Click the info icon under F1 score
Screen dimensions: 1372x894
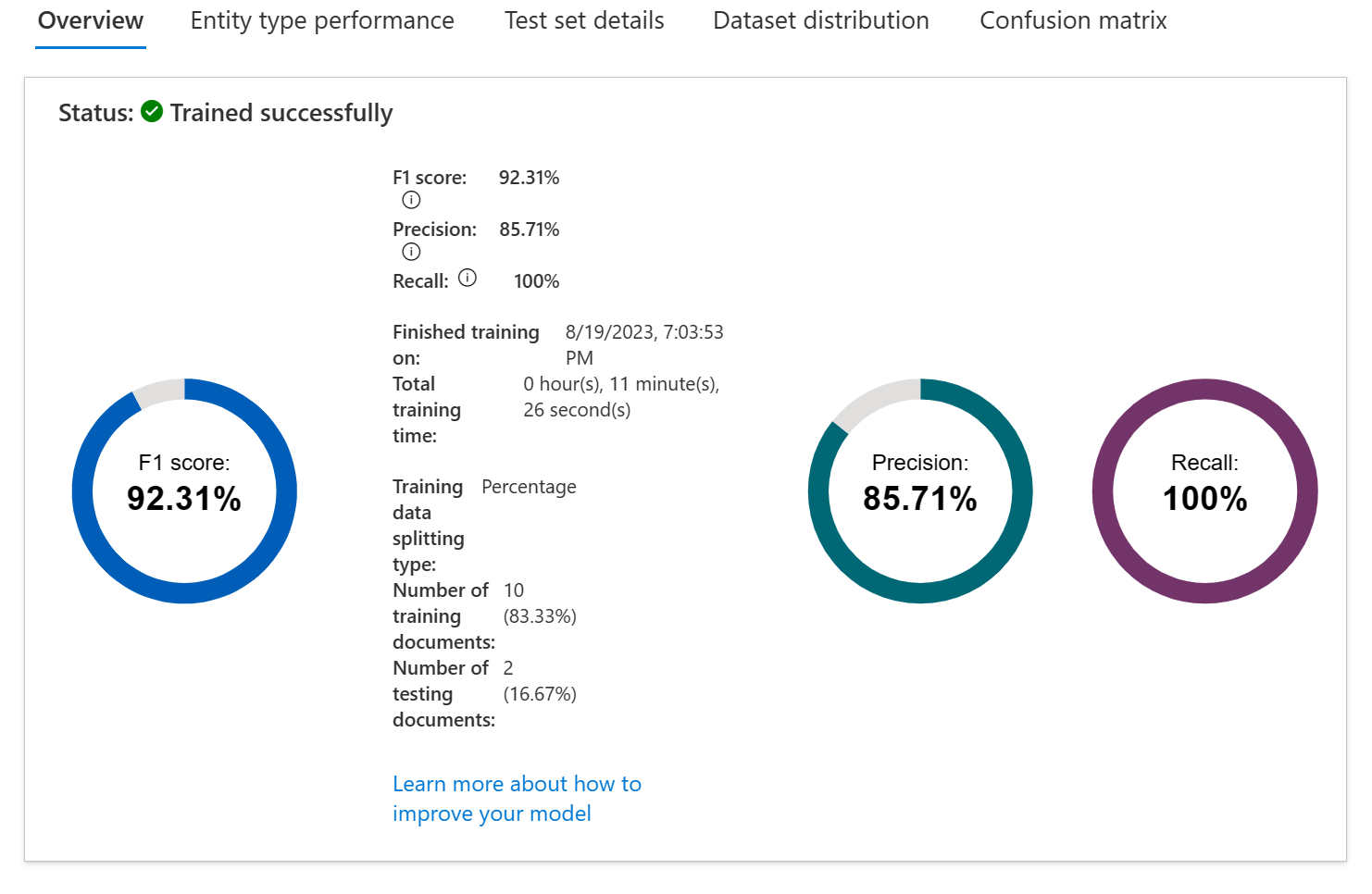(x=411, y=200)
